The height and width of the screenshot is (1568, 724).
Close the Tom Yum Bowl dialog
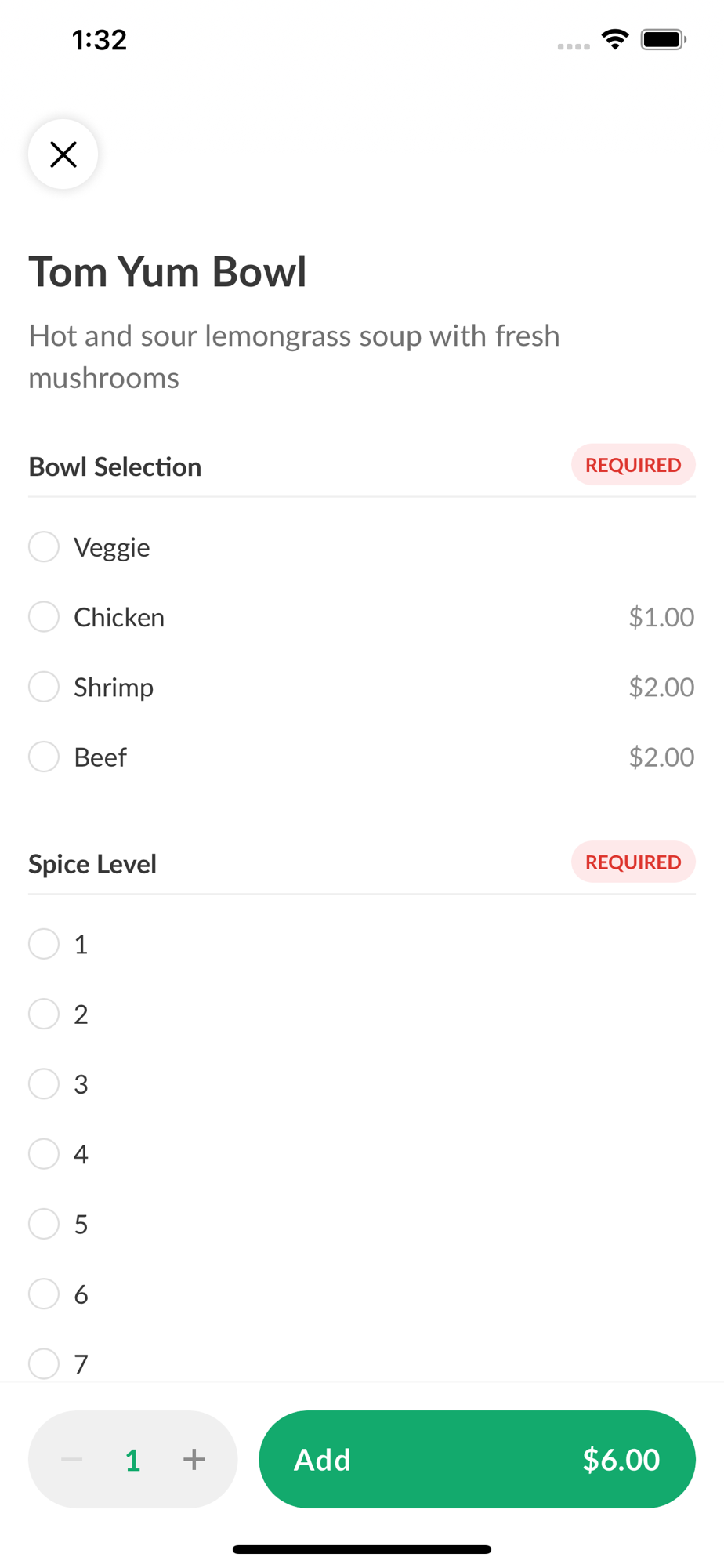coord(63,154)
